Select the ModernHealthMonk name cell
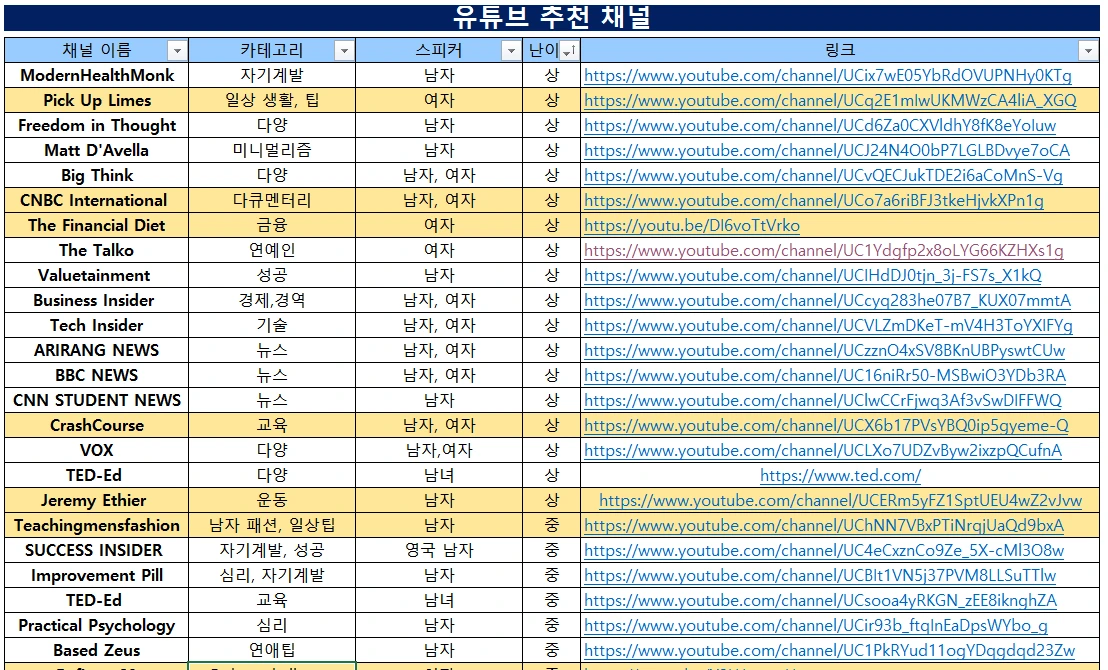The height and width of the screenshot is (670, 1108). click(97, 76)
